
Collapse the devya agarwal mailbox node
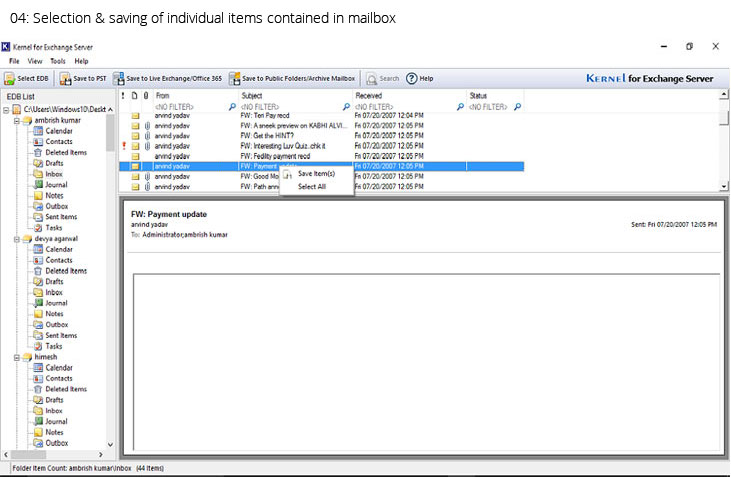coord(17,239)
